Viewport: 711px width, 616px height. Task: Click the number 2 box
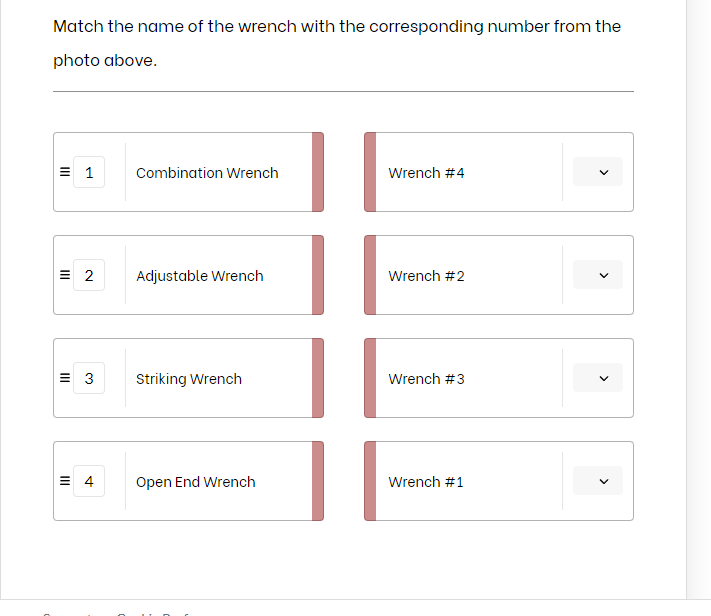click(x=89, y=275)
